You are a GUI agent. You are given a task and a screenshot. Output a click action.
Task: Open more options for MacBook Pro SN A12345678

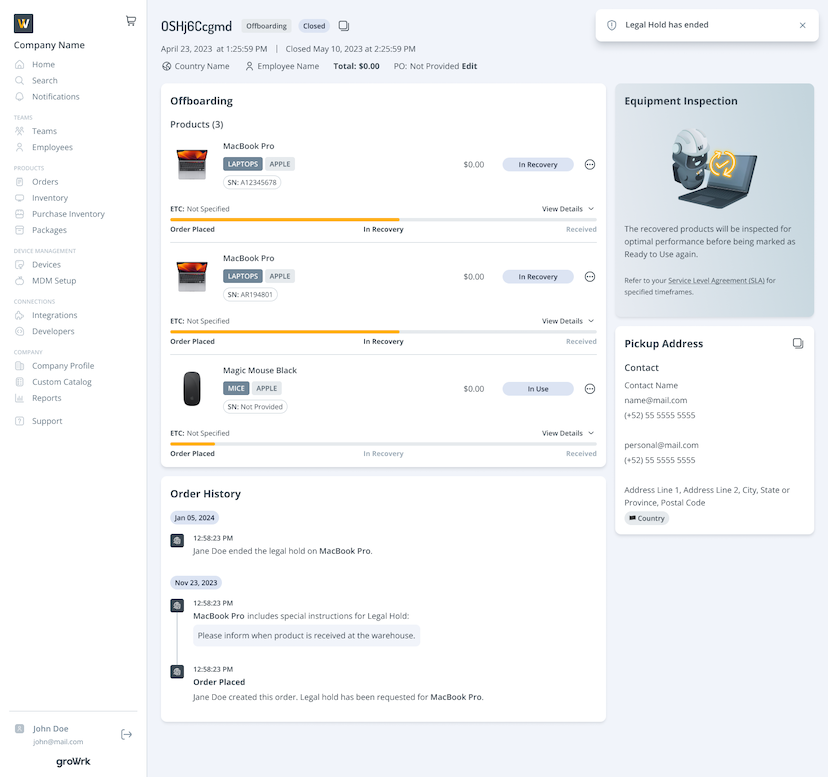(590, 164)
